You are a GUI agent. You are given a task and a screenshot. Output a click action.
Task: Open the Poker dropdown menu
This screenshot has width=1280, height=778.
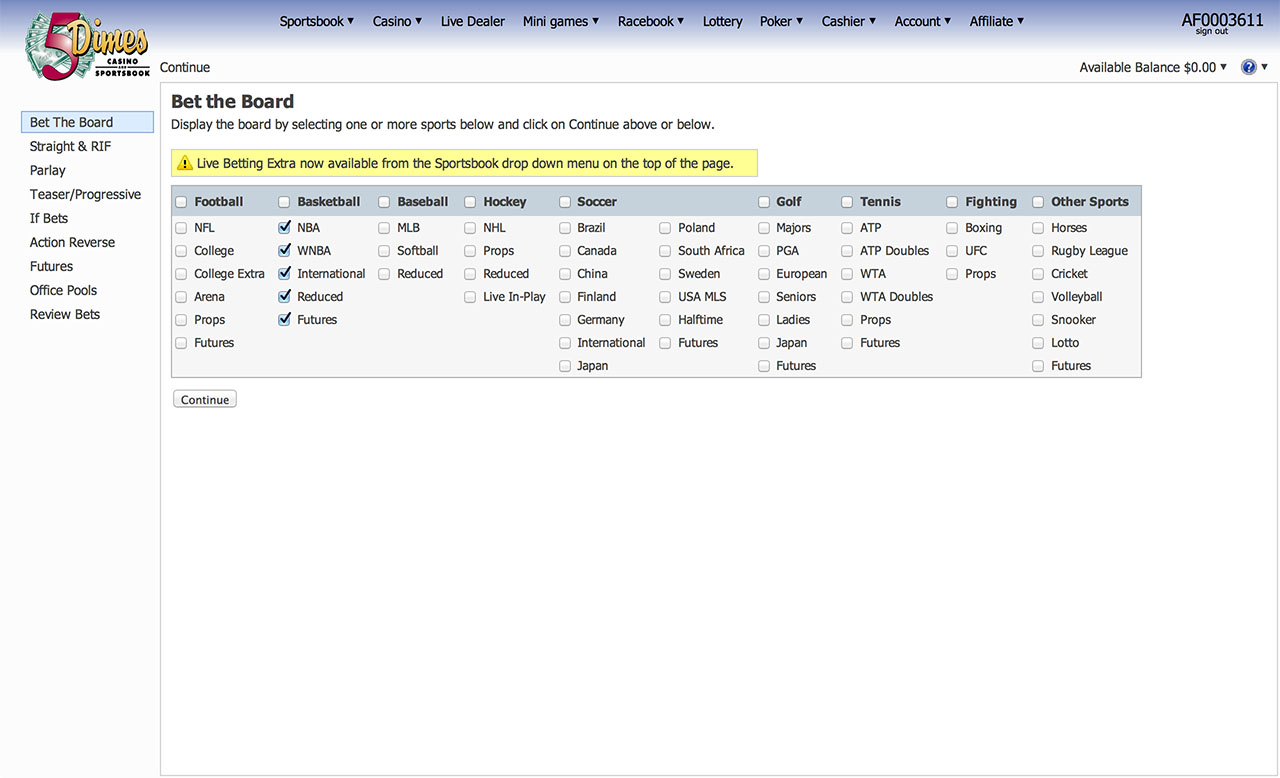click(782, 21)
